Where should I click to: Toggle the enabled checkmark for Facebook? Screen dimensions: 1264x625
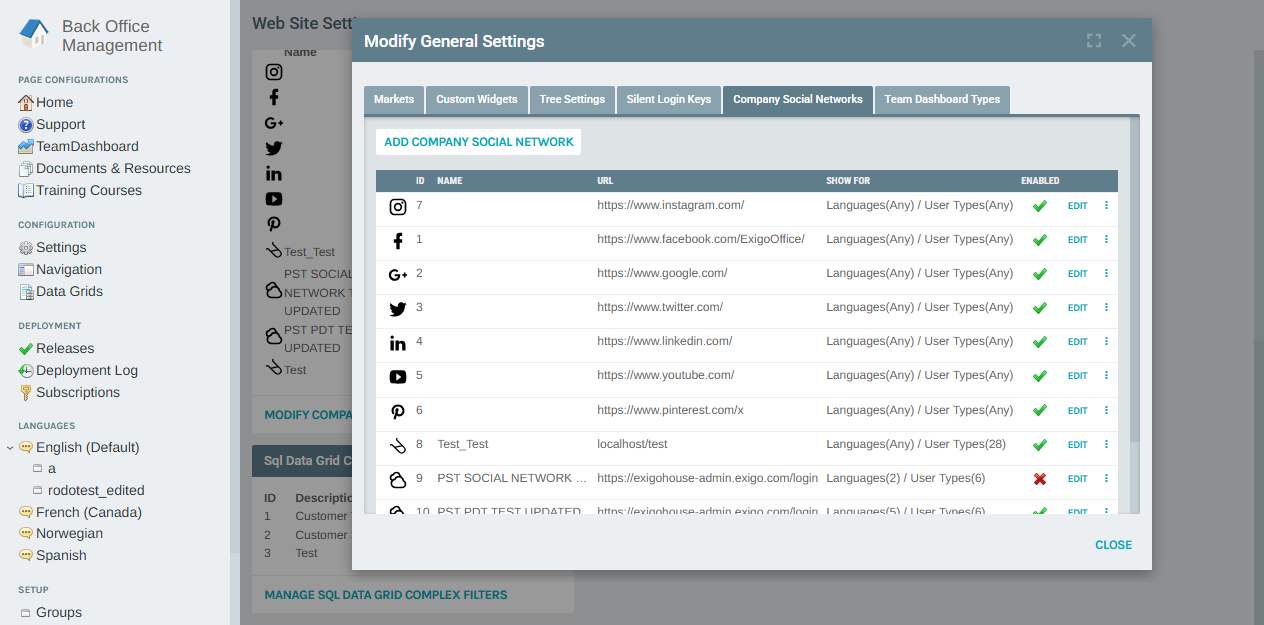[x=1040, y=240]
